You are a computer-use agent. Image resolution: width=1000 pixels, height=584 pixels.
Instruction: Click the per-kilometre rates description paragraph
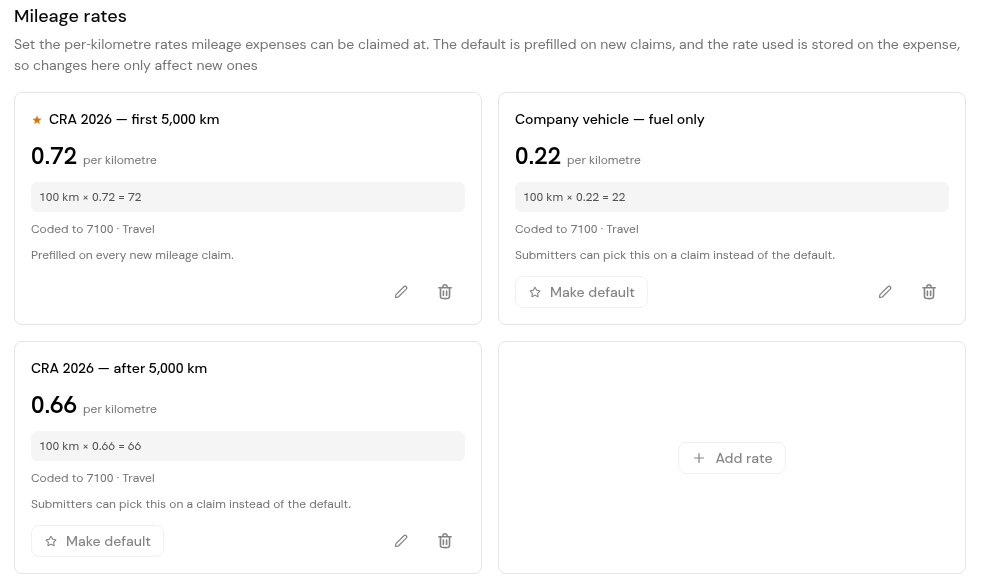(x=487, y=55)
